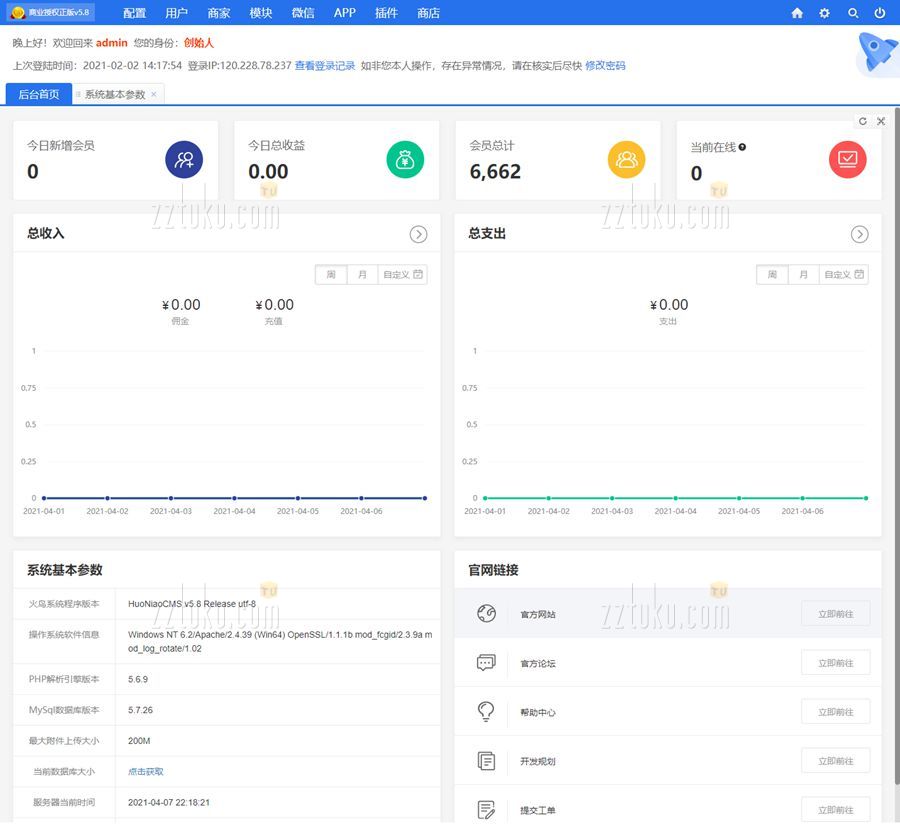Close the 系统基本参数 tab
This screenshot has width=900, height=835.
(x=154, y=94)
